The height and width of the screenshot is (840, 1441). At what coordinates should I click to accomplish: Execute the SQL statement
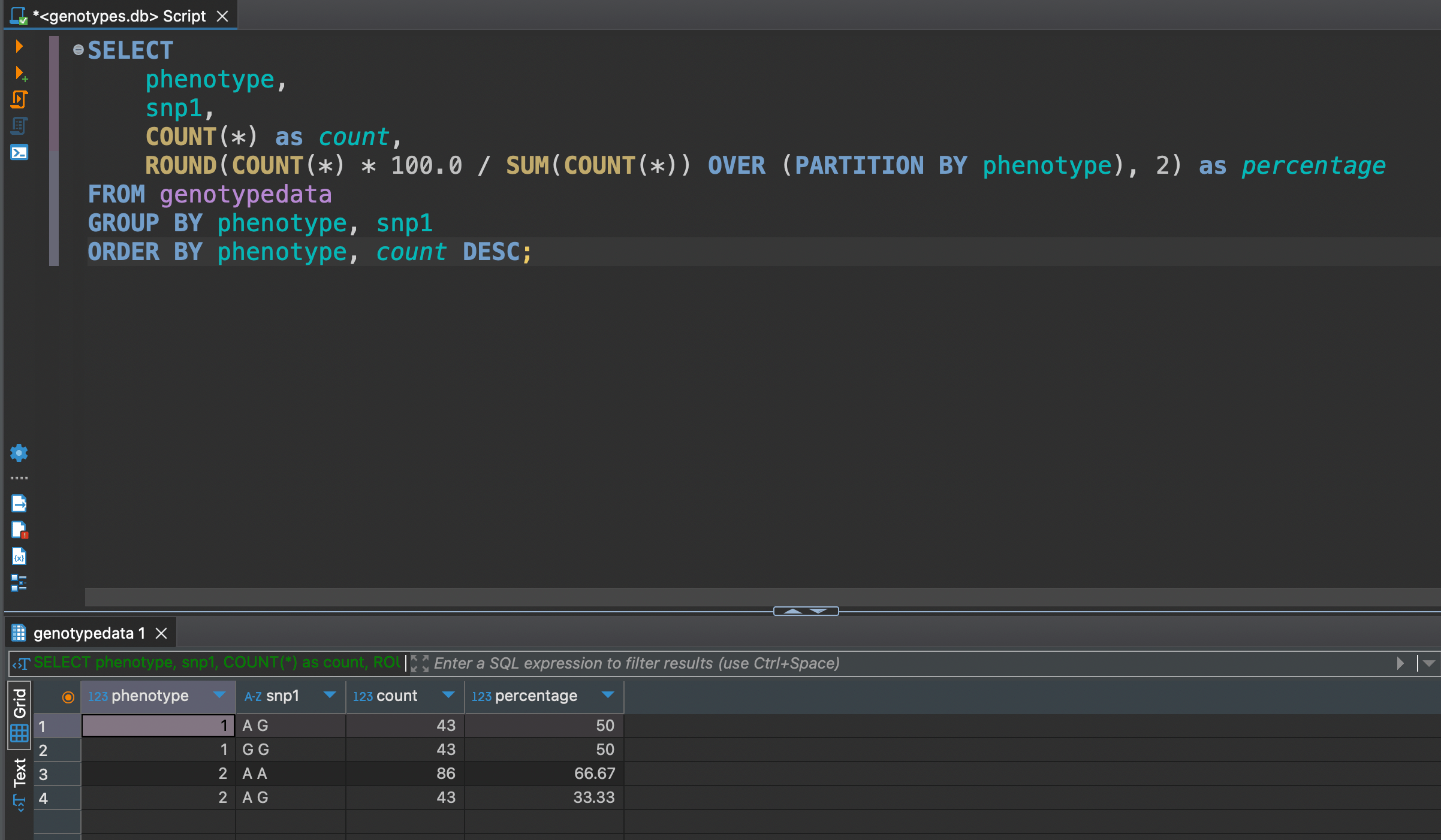click(x=19, y=46)
